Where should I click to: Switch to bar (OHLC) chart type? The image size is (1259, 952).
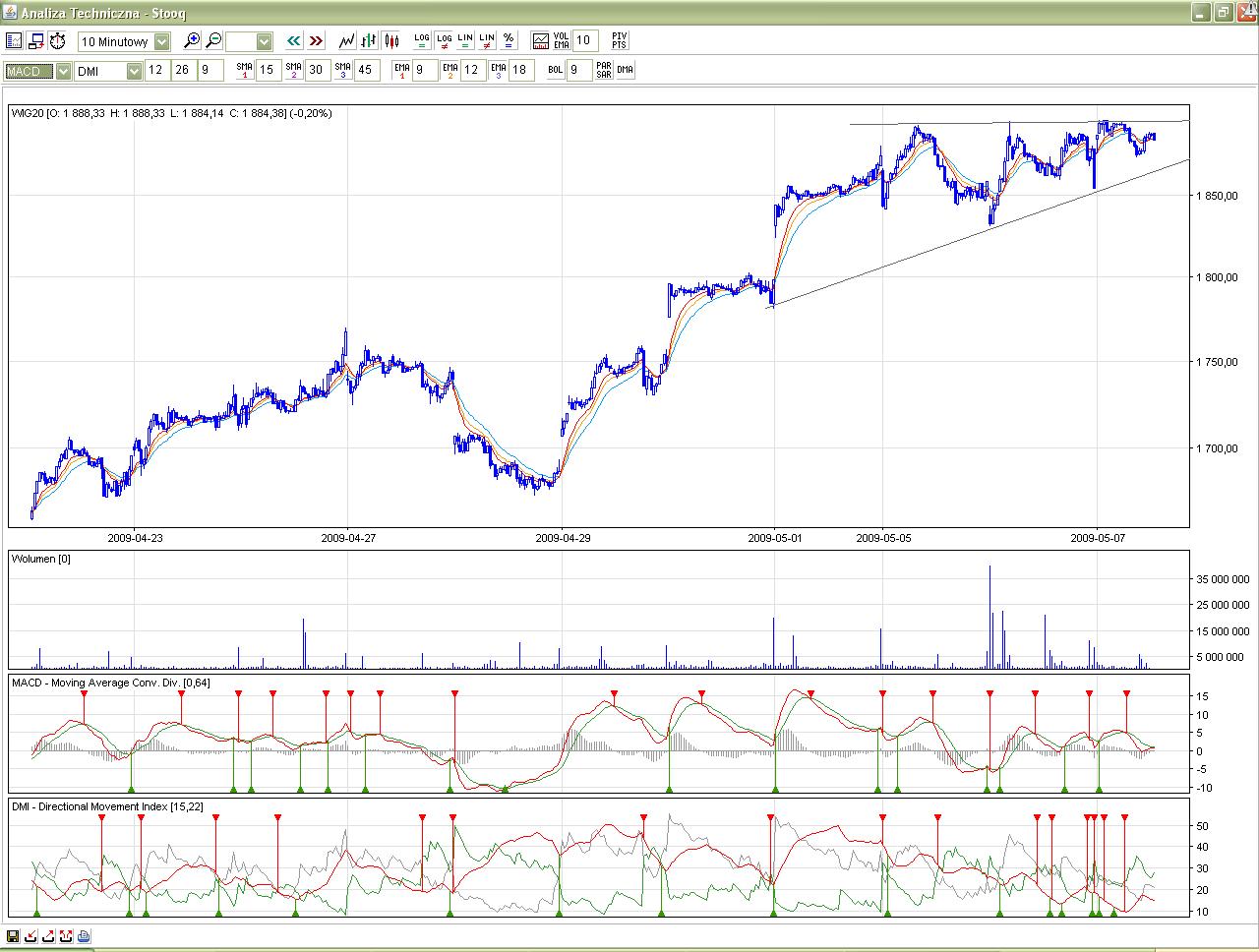click(369, 41)
